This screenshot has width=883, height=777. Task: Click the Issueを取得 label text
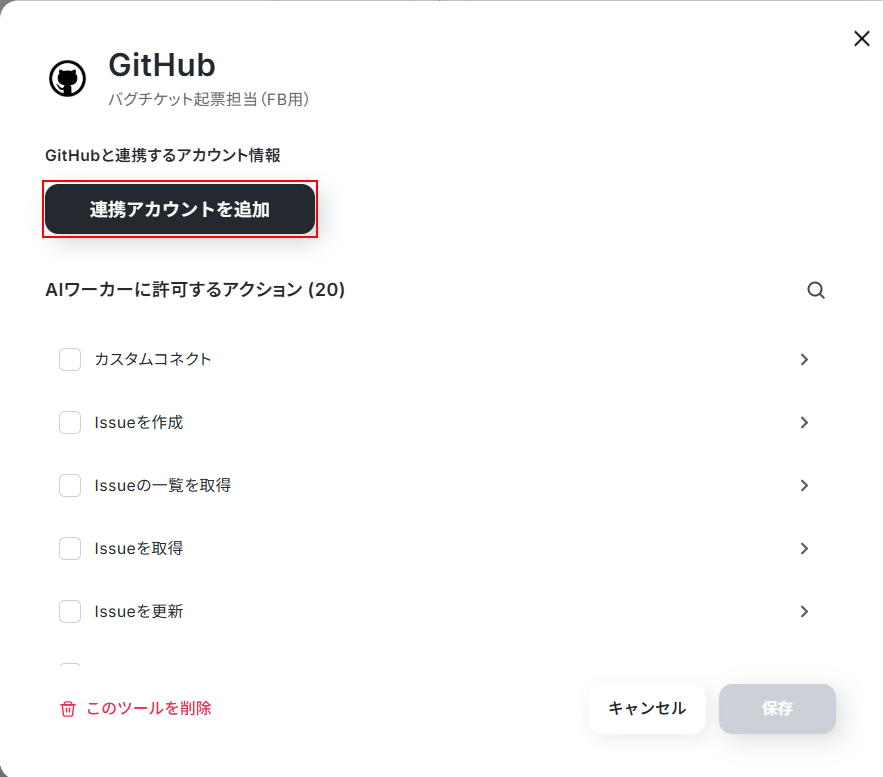pos(139,548)
